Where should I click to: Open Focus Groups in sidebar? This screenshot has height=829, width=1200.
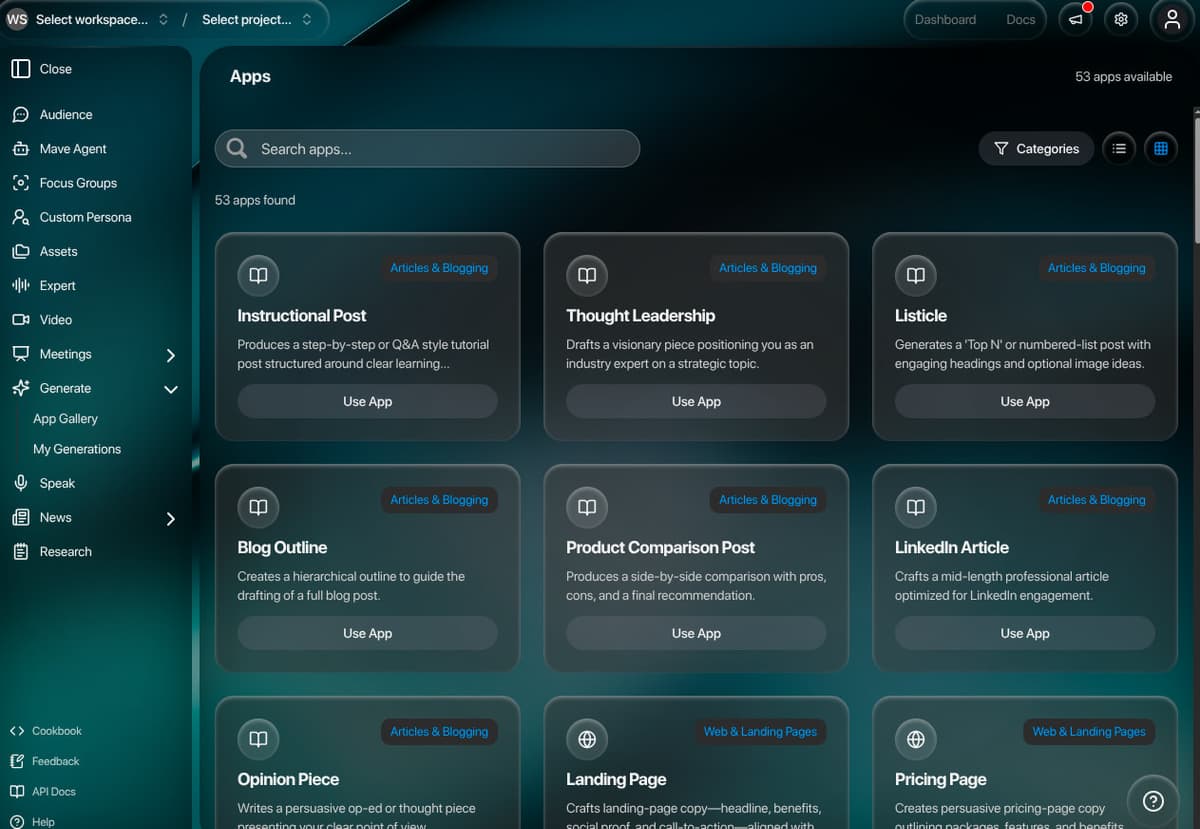tap(78, 183)
